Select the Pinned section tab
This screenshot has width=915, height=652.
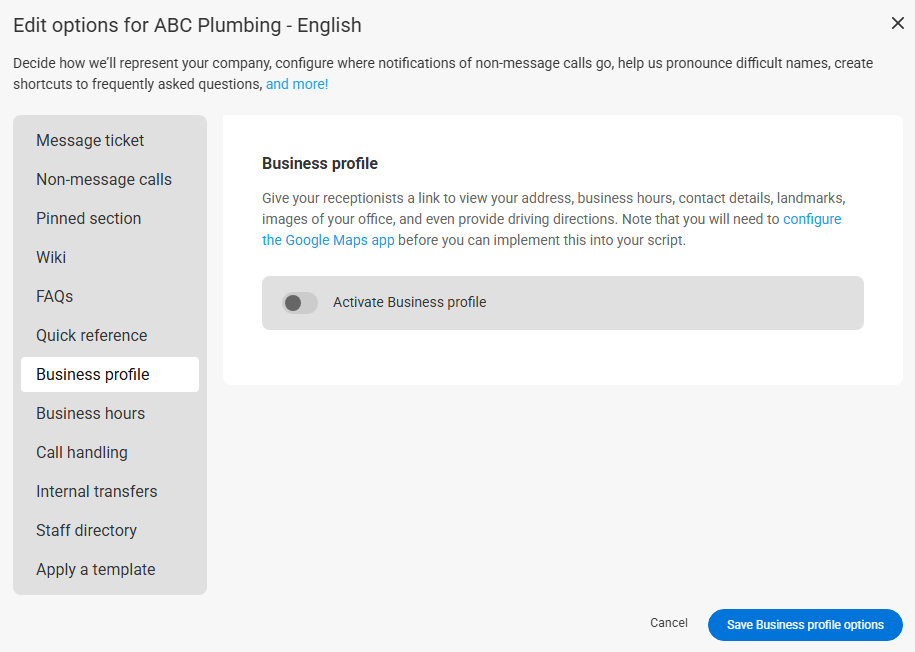click(88, 219)
